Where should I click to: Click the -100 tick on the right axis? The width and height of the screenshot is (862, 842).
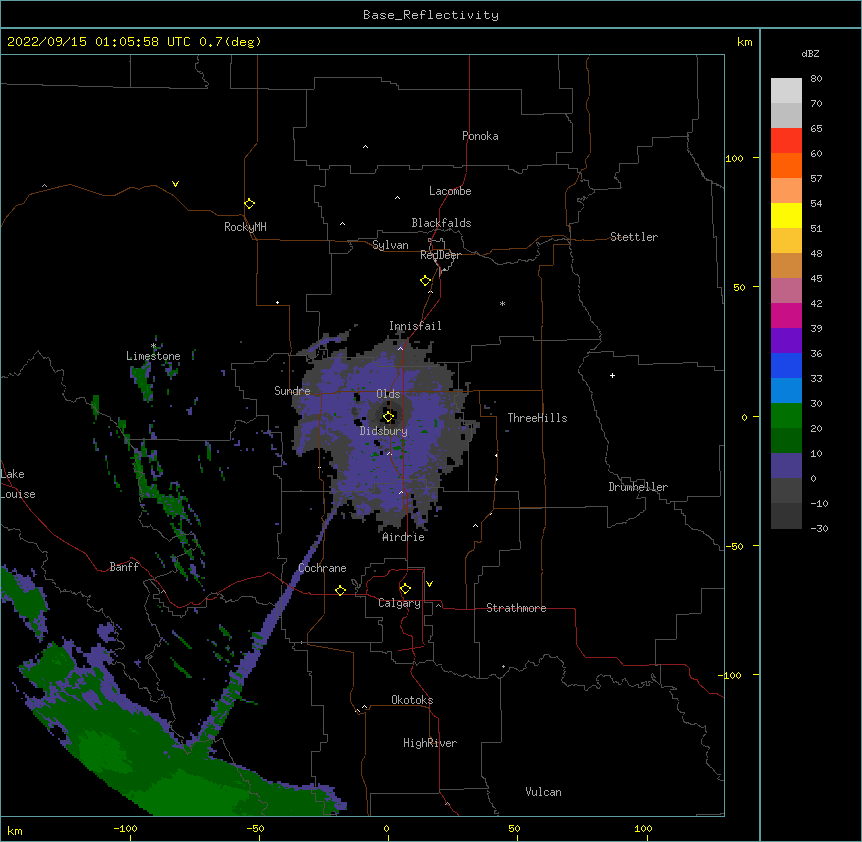coord(731,675)
